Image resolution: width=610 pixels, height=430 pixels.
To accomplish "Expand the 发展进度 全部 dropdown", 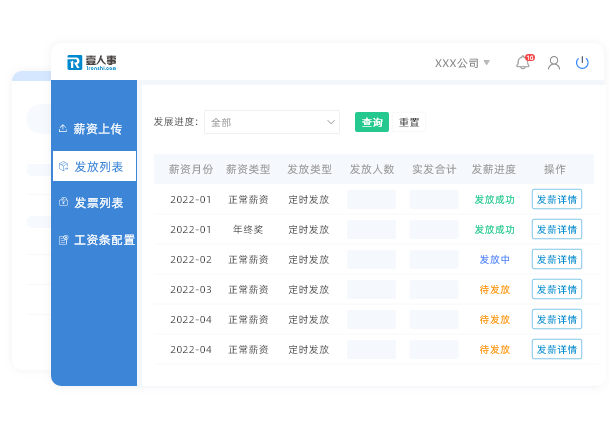I will point(272,122).
